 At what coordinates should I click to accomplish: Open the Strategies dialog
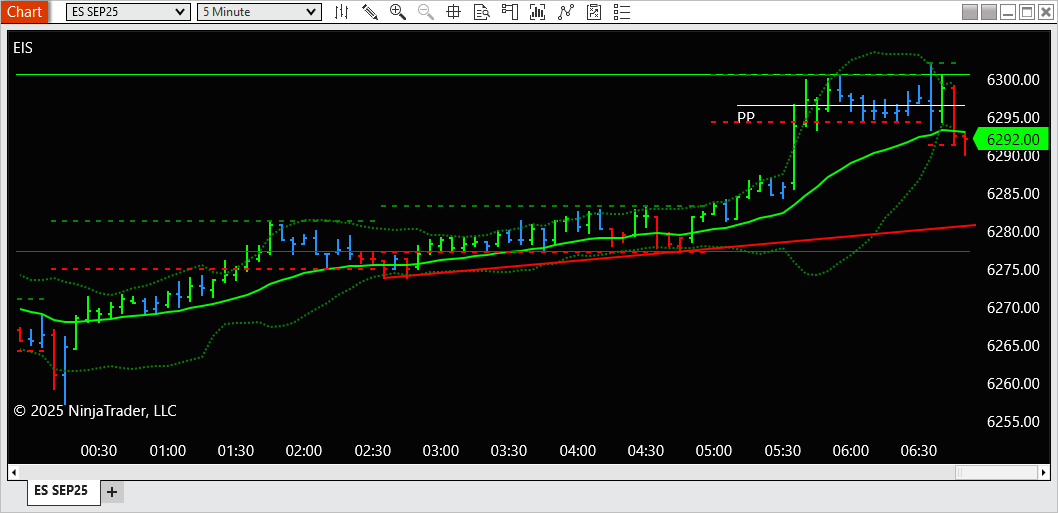pyautogui.click(x=565, y=11)
